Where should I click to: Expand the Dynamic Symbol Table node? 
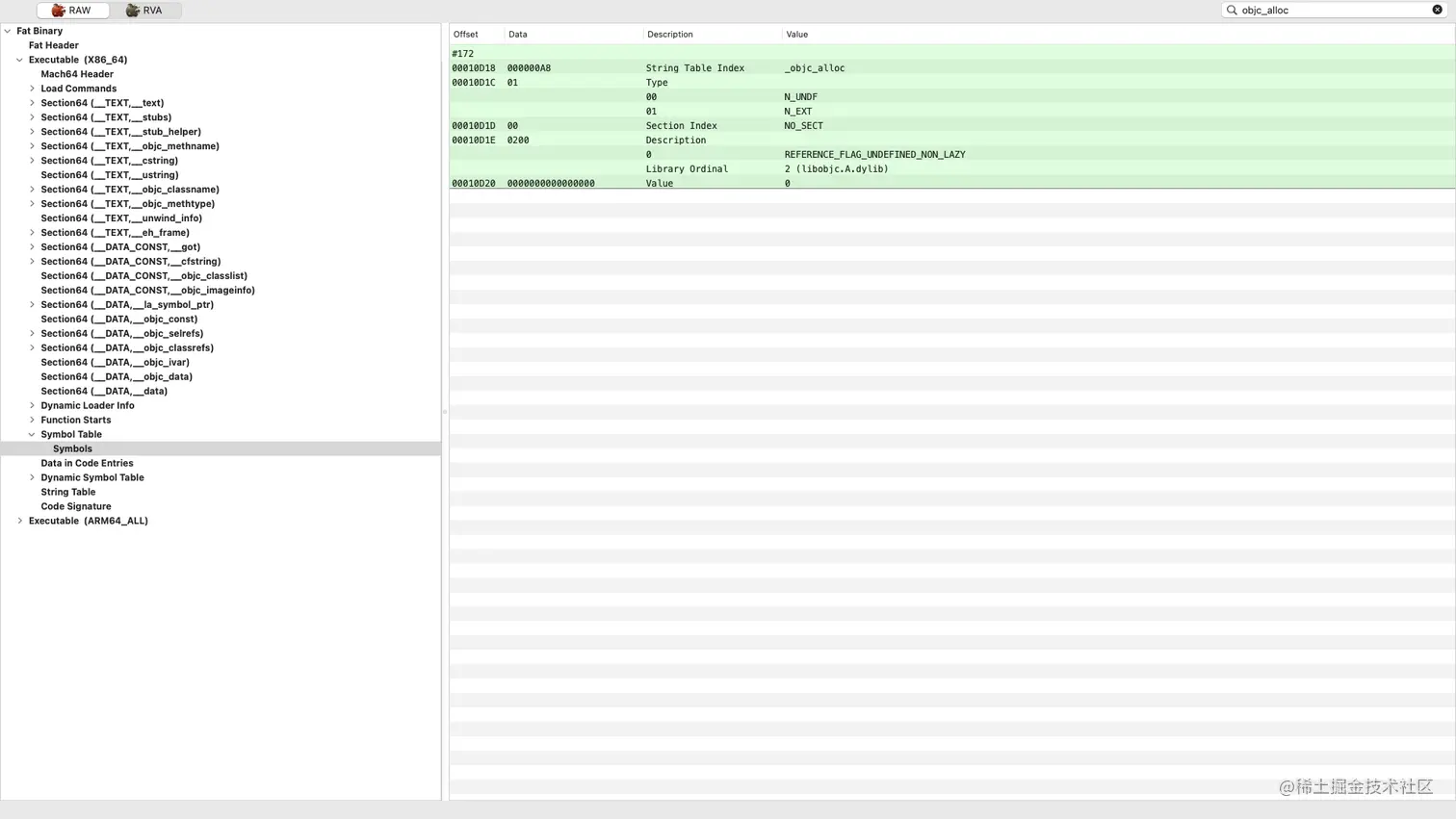pos(32,478)
